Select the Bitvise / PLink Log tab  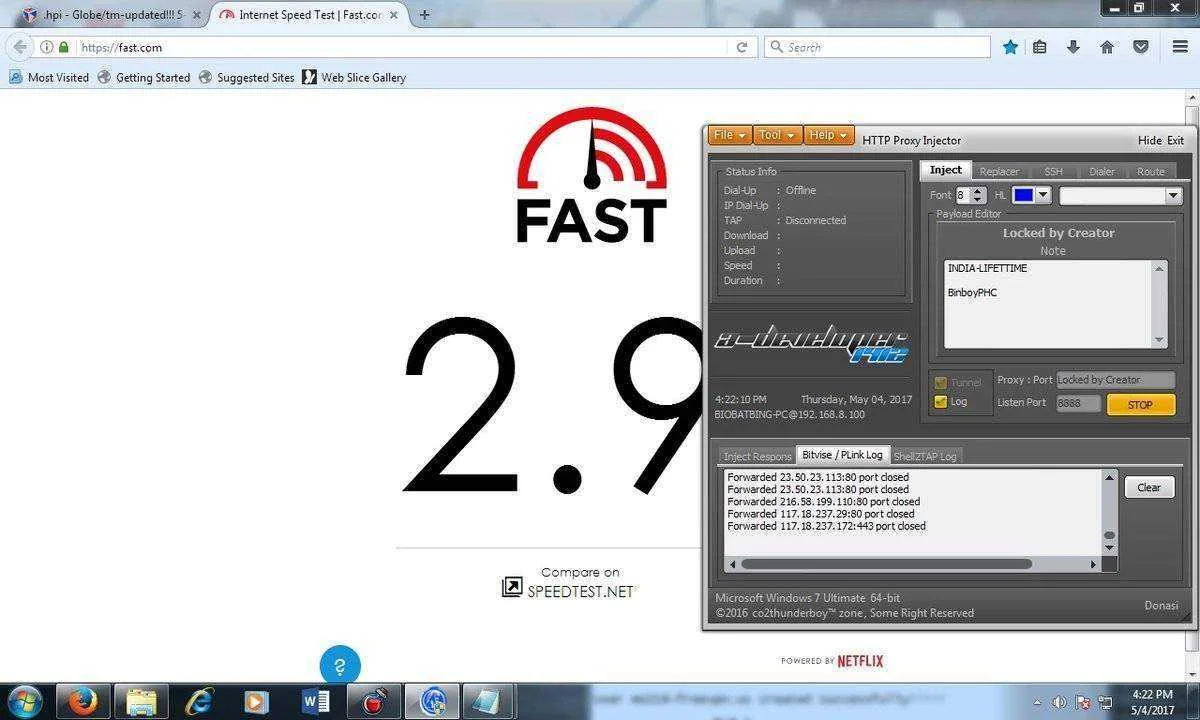point(842,455)
